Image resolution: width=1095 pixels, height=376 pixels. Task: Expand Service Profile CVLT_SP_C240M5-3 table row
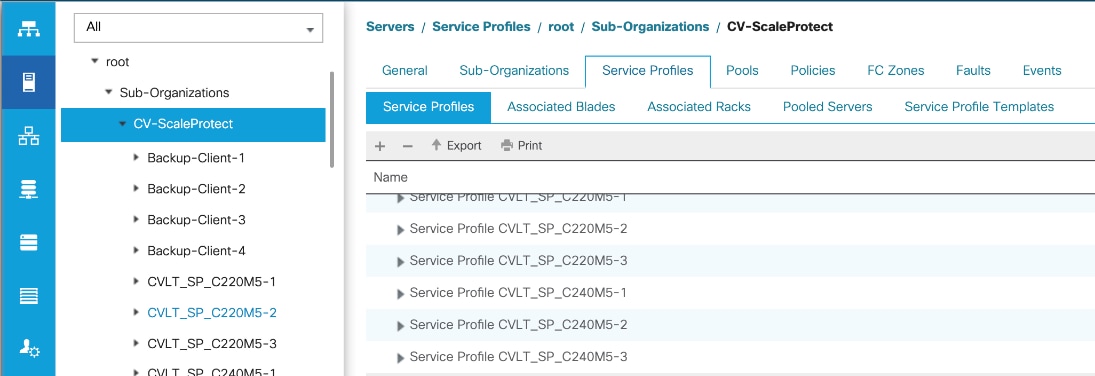(401, 359)
